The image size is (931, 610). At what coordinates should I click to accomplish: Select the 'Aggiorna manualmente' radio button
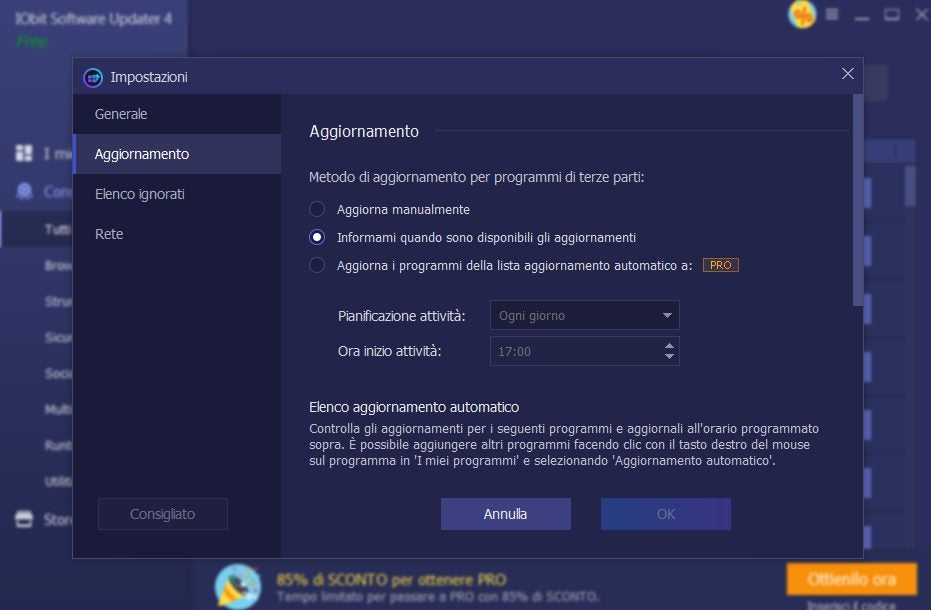point(317,209)
